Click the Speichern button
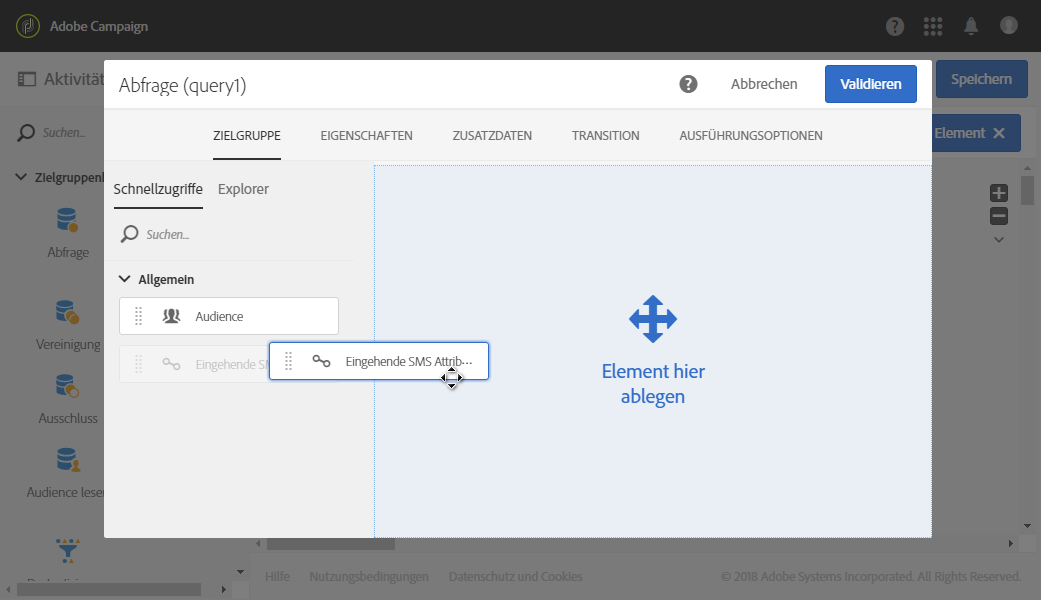Image resolution: width=1041 pixels, height=600 pixels. [x=981, y=79]
